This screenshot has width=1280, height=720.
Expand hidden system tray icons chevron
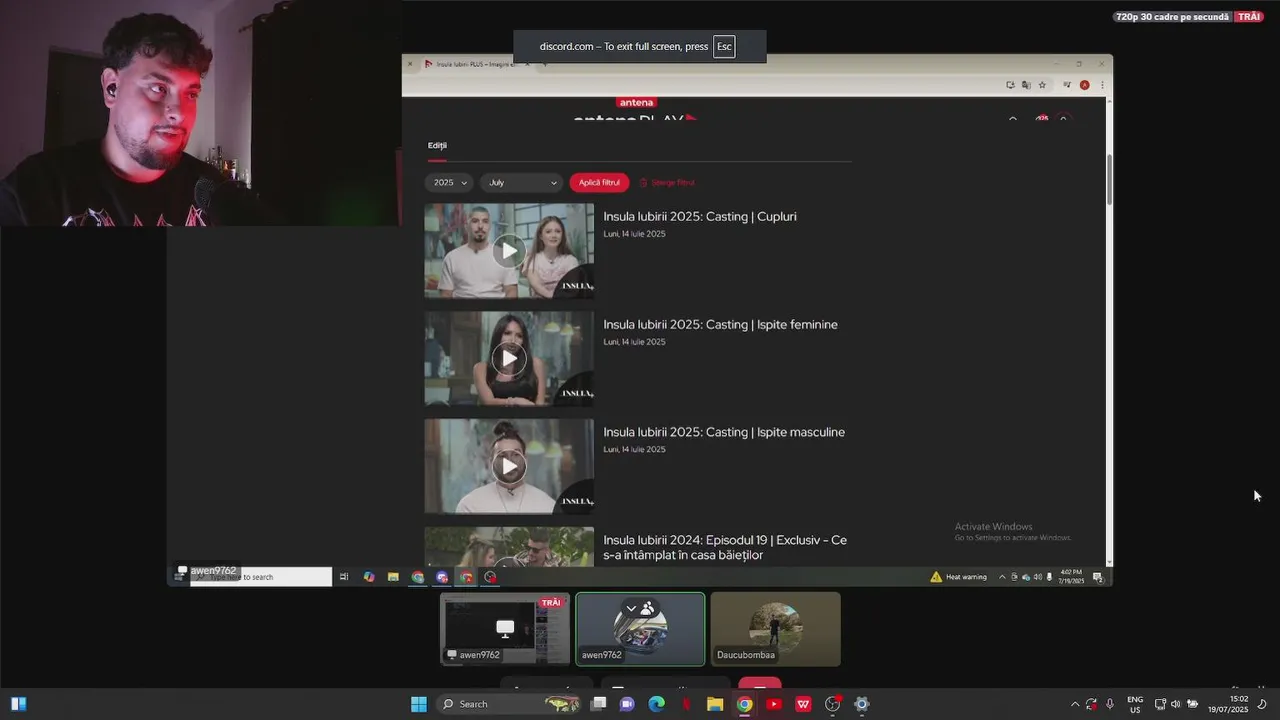pos(1075,704)
